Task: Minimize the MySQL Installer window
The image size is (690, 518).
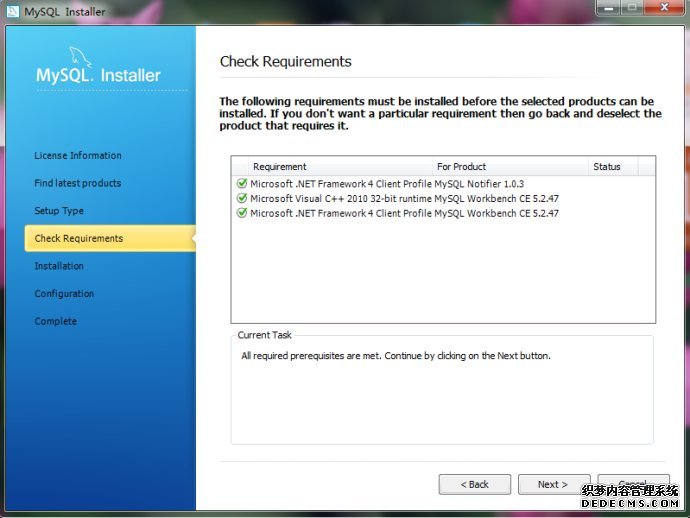Action: tap(607, 8)
